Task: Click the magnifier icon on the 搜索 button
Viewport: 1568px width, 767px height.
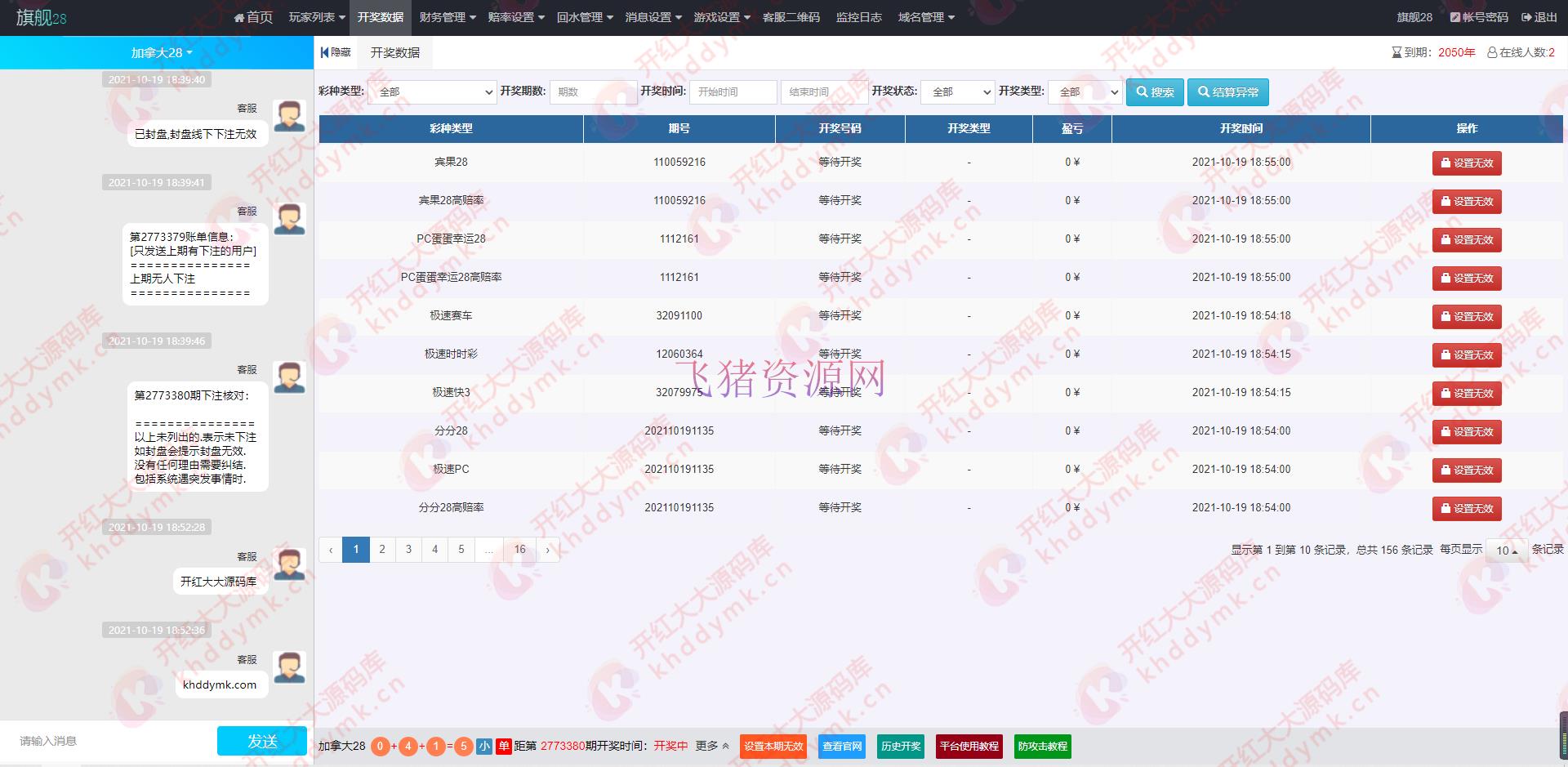Action: point(1142,92)
